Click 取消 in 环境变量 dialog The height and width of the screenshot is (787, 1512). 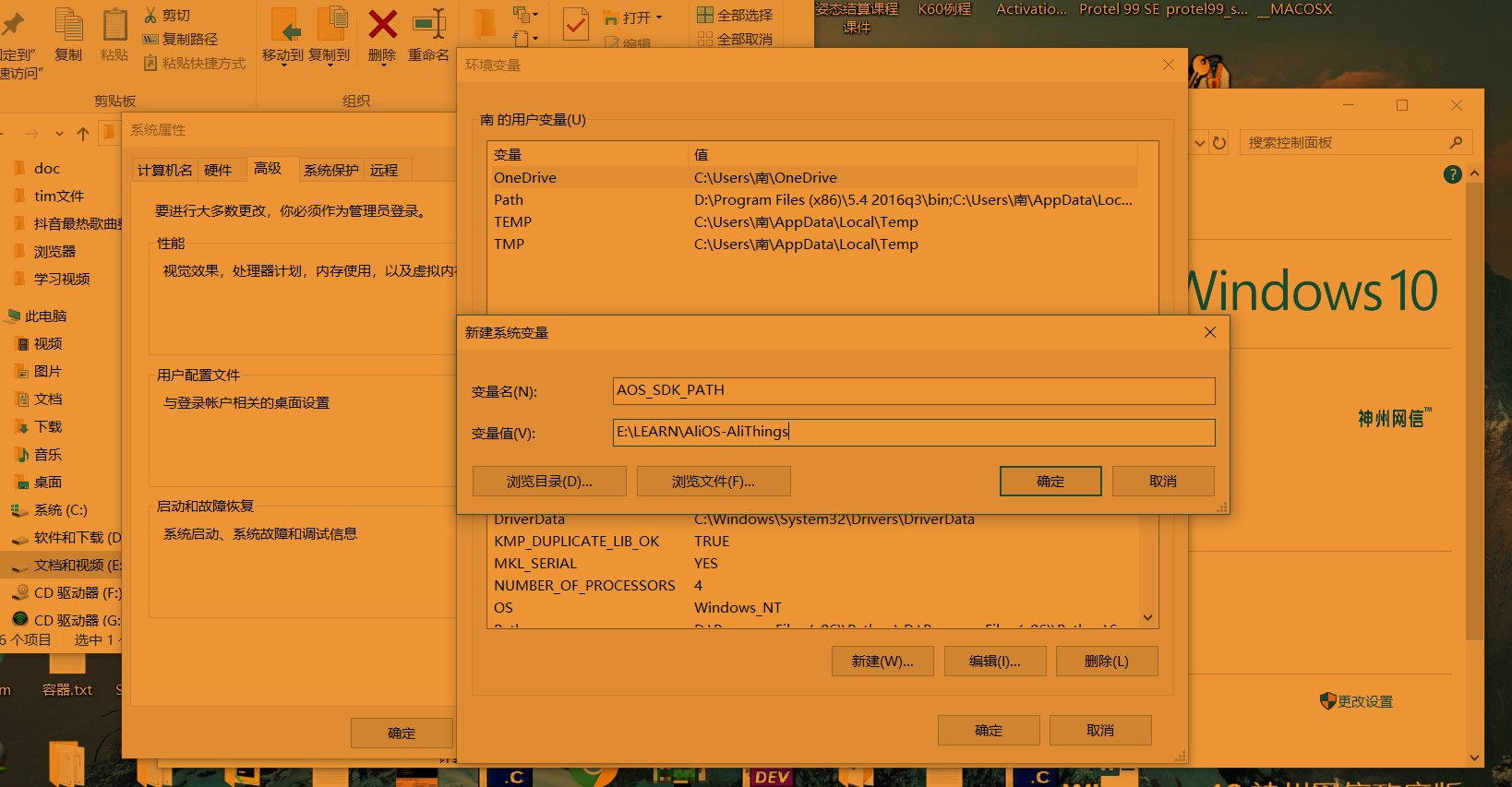click(x=1100, y=730)
